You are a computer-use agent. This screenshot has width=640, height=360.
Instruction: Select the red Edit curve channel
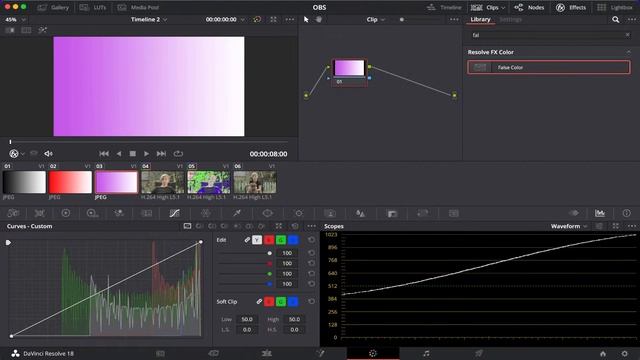pos(269,240)
